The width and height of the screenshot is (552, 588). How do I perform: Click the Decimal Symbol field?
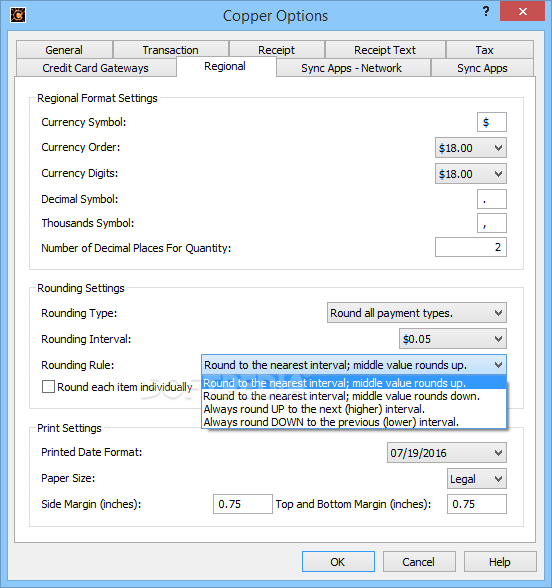(492, 199)
